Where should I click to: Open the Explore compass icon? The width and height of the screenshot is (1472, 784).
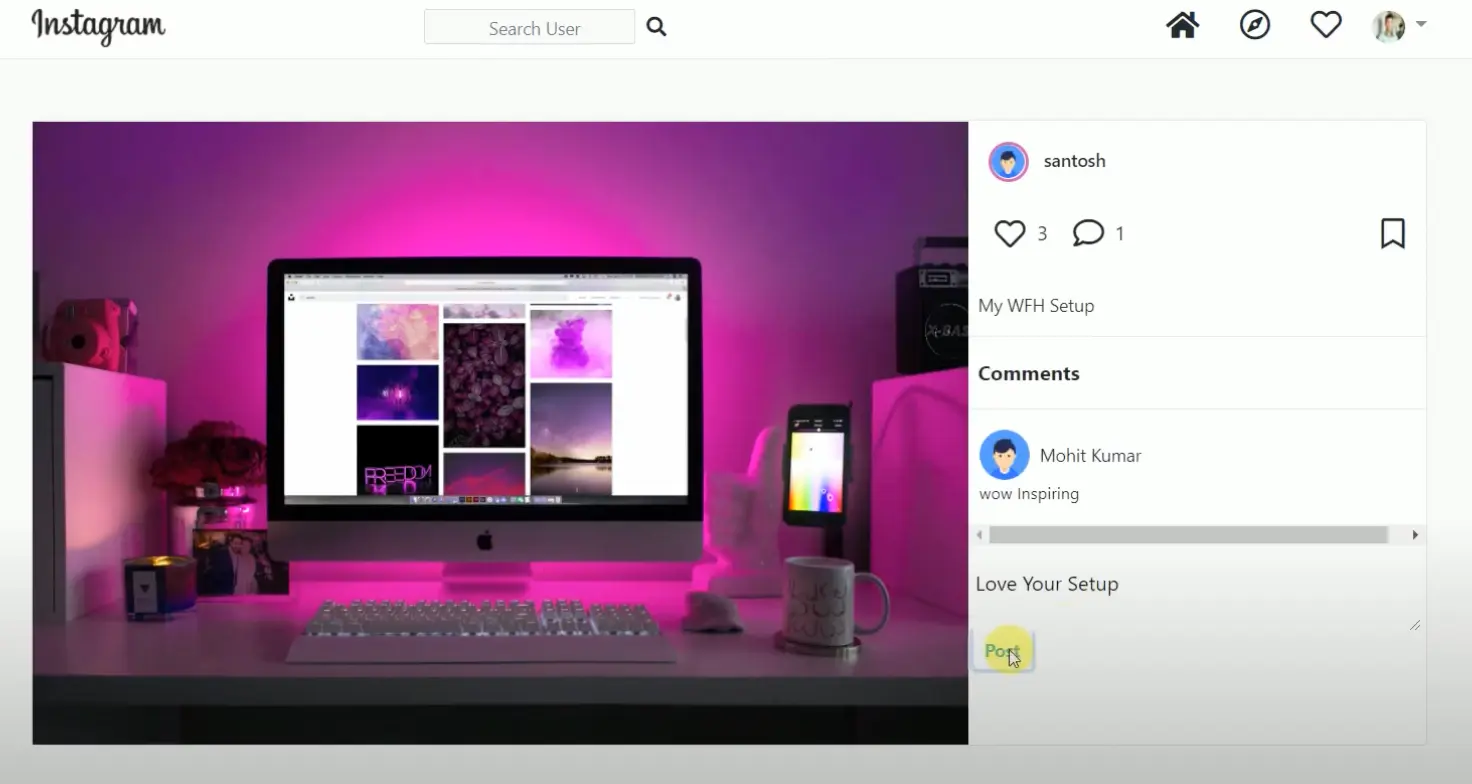pos(1255,25)
